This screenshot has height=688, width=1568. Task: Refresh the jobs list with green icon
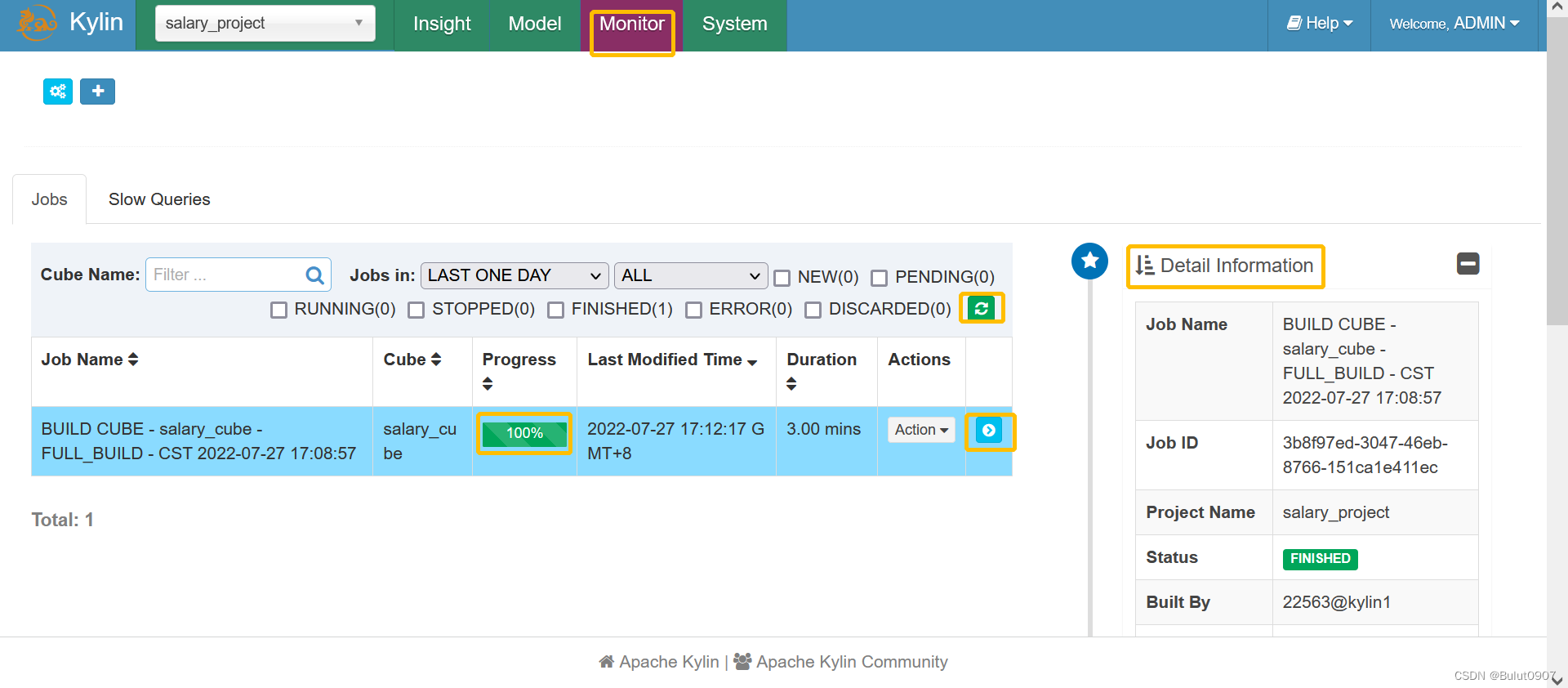tap(982, 308)
